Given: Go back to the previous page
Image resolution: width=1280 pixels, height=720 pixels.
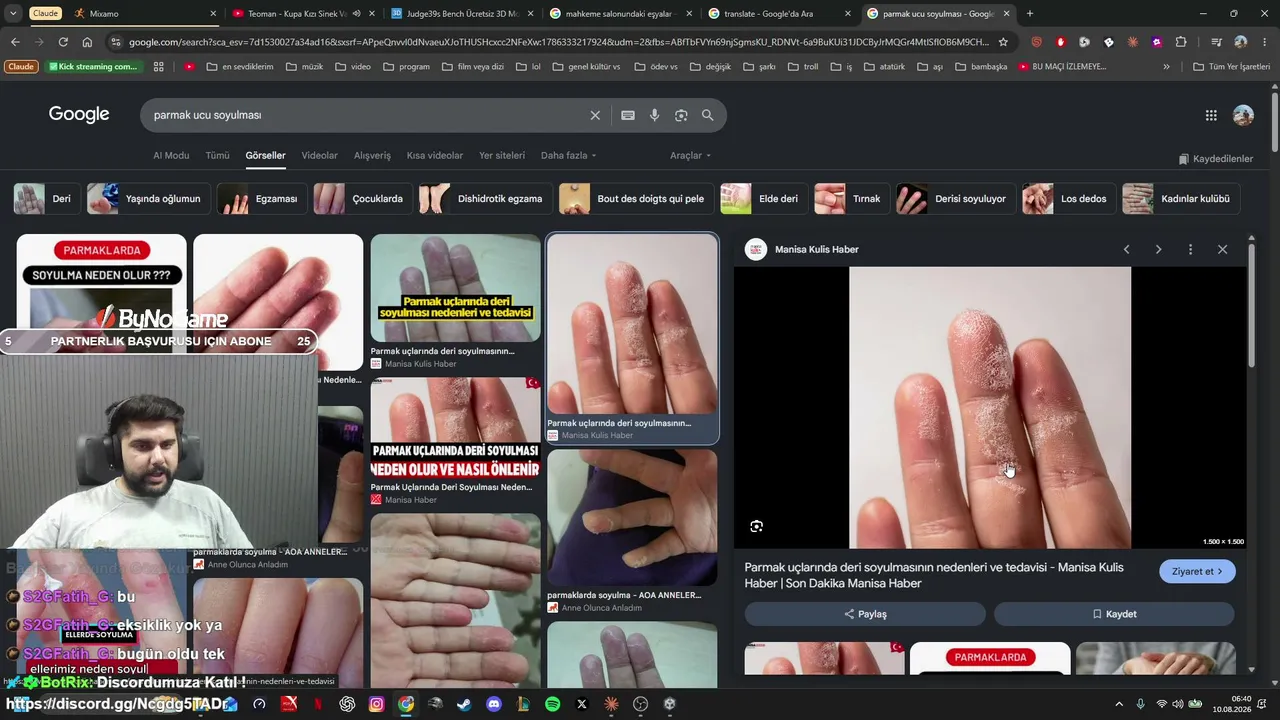Looking at the screenshot, I should tap(15, 42).
